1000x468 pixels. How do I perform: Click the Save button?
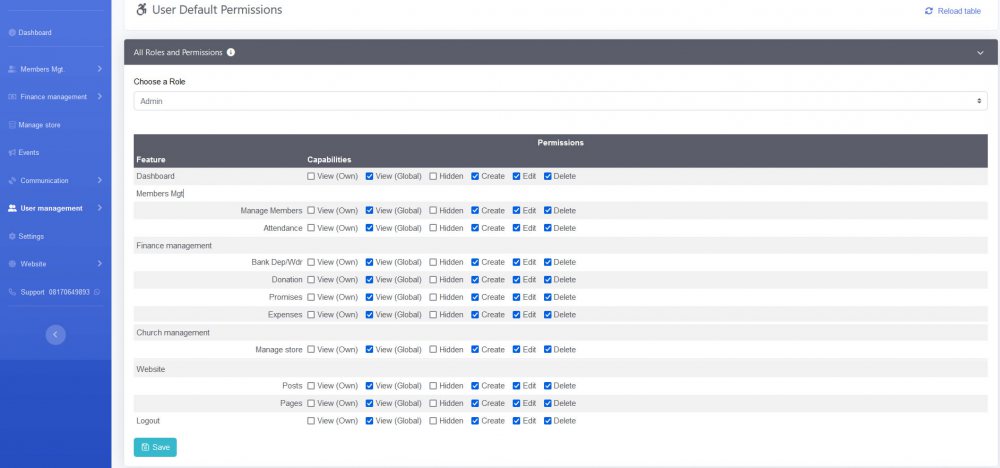coord(155,447)
